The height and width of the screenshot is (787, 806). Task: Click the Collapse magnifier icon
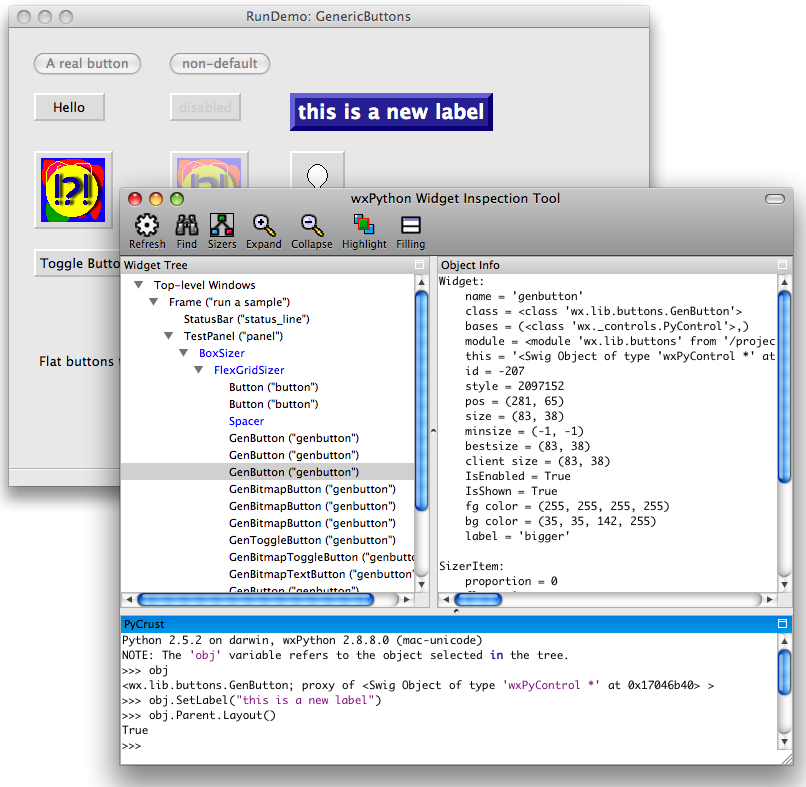pos(312,226)
